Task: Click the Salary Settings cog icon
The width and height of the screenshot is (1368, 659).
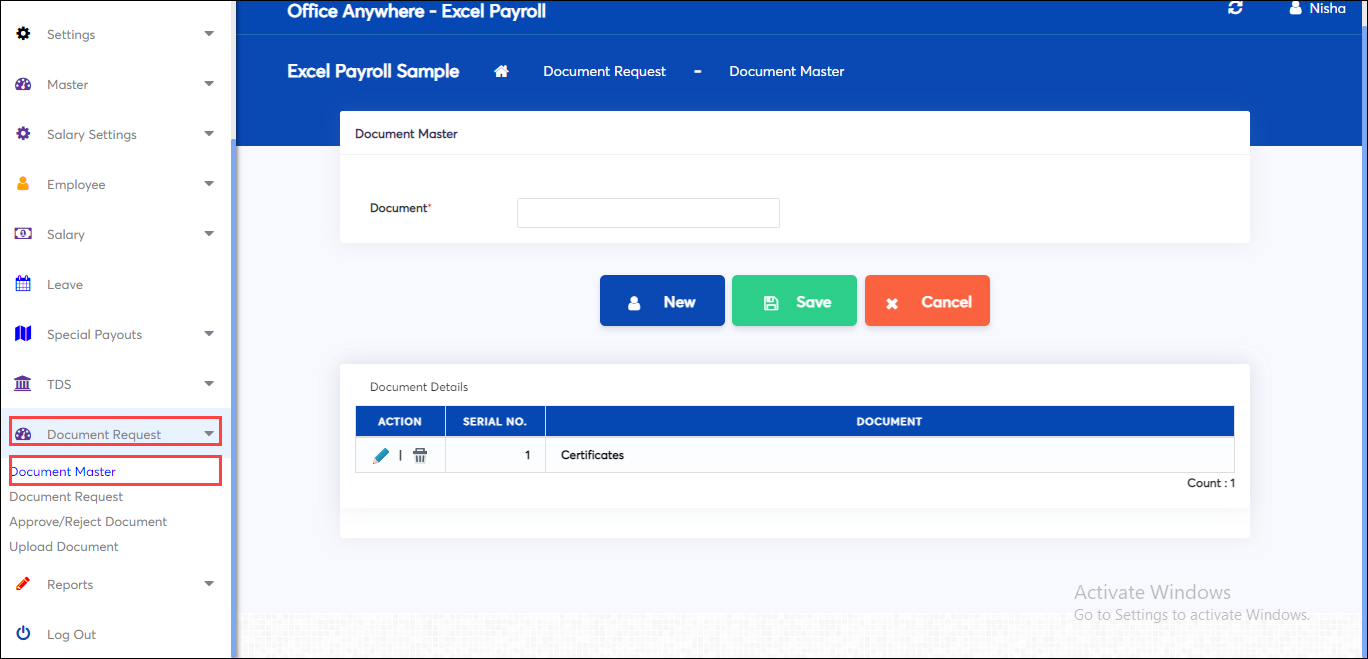Action: point(23,134)
